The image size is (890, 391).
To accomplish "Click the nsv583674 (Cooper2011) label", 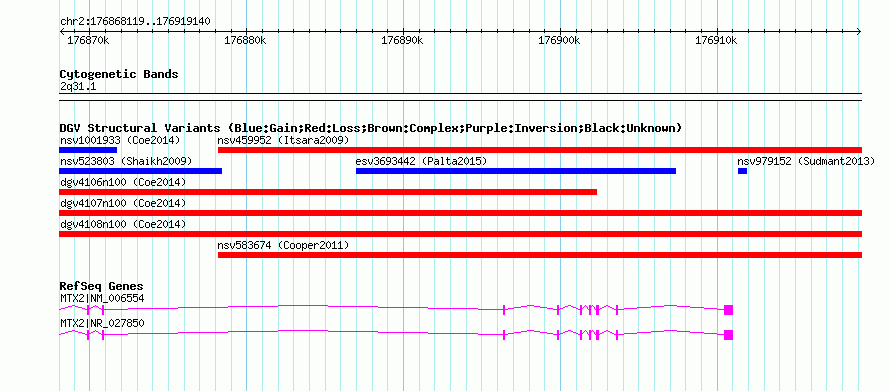I will coord(283,245).
